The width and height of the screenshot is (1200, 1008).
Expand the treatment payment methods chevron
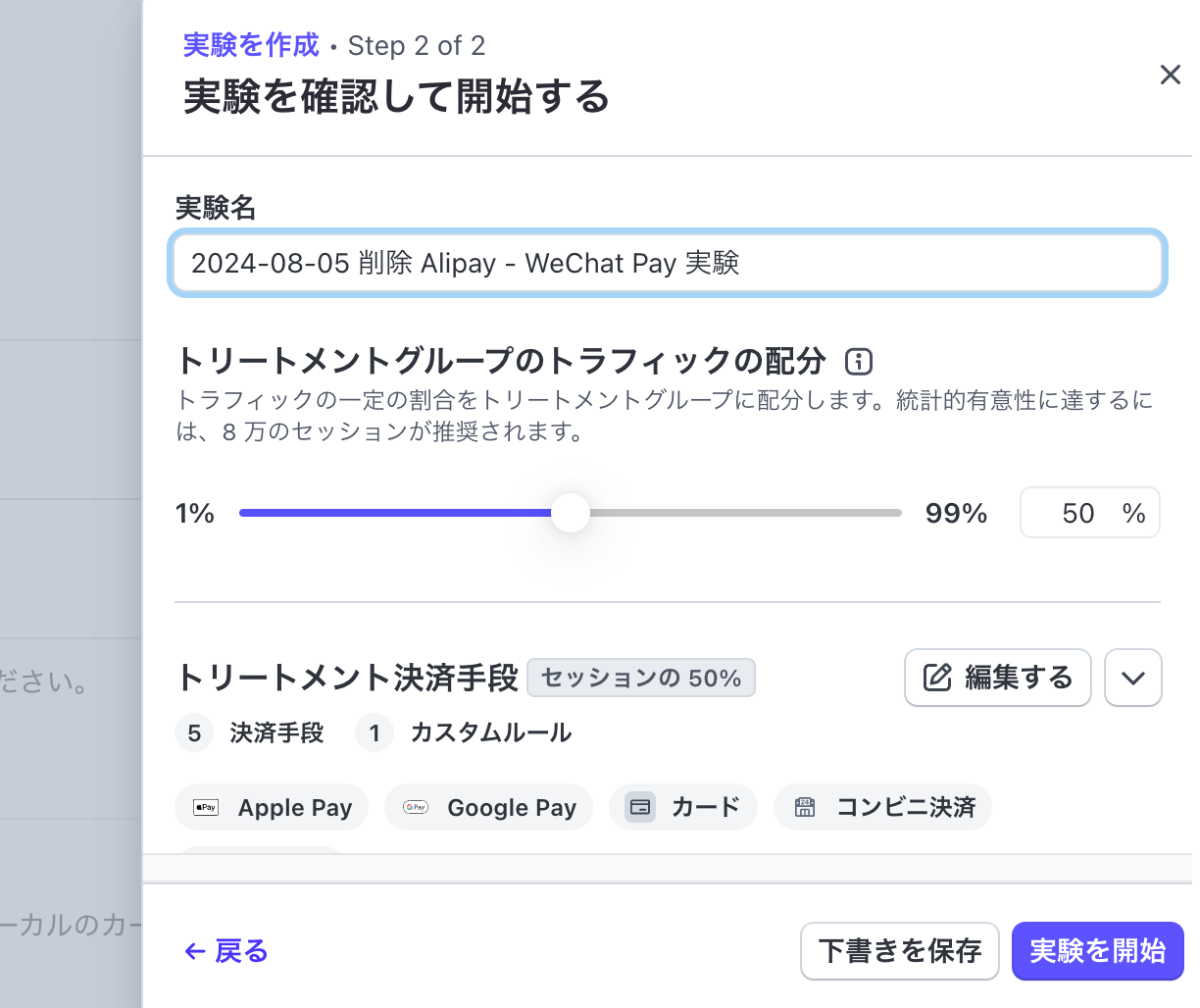pos(1133,678)
